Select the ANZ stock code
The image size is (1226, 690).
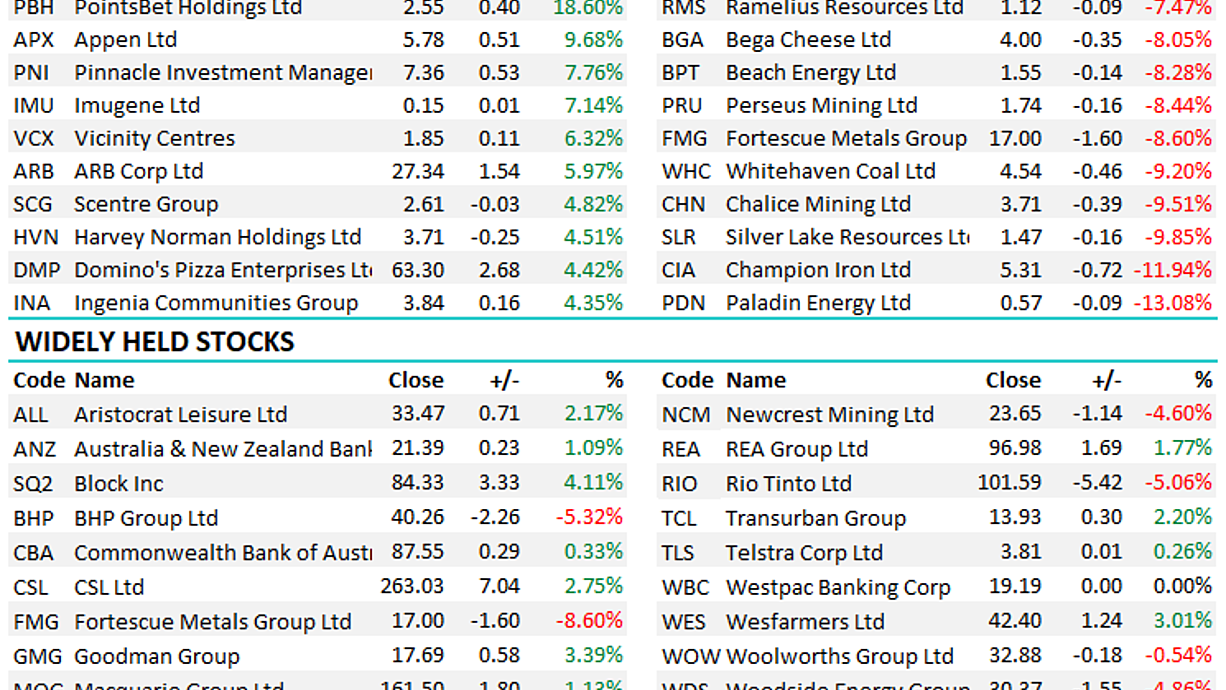click(35, 449)
